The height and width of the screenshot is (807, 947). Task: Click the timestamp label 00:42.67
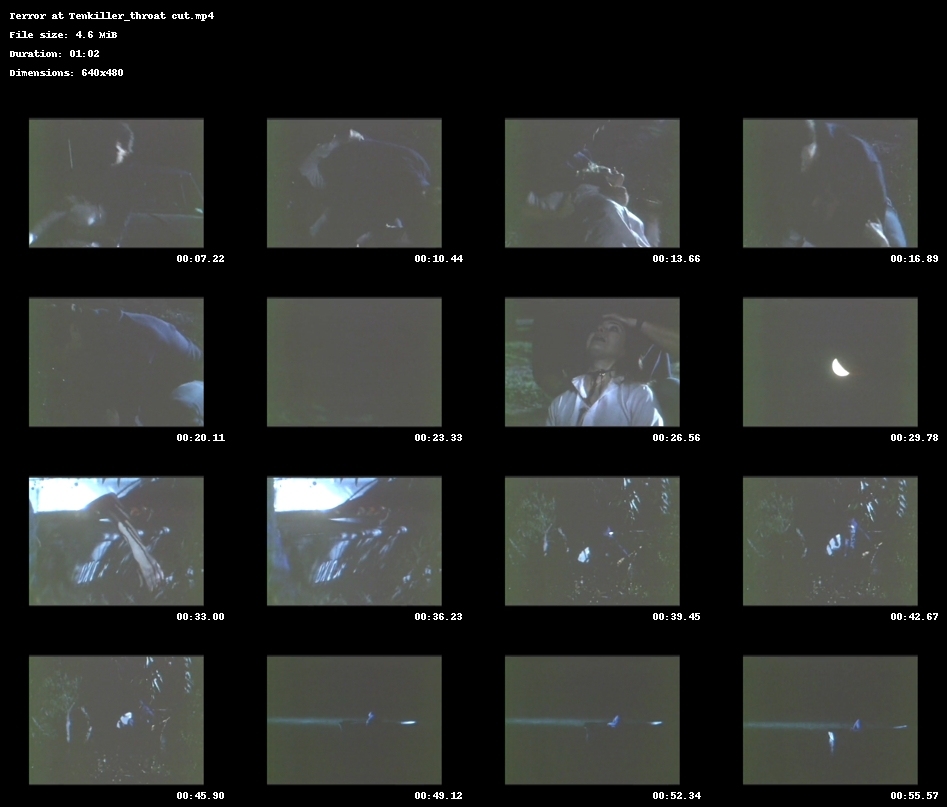(x=914, y=617)
